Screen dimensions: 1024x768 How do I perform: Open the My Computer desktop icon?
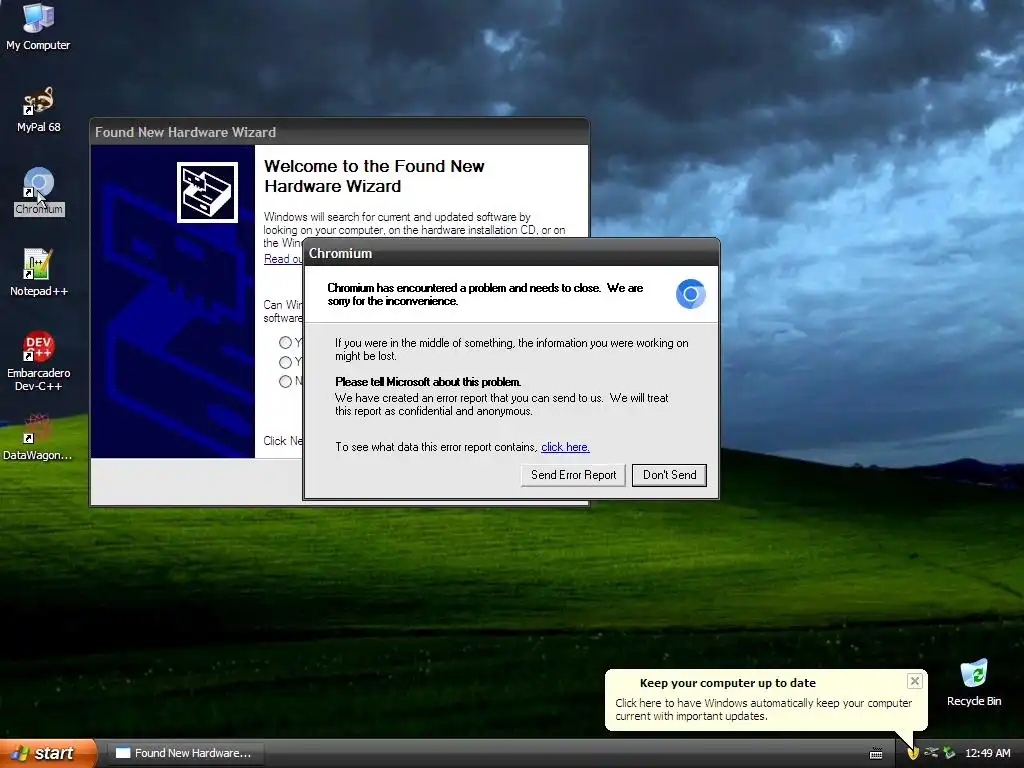tap(38, 26)
